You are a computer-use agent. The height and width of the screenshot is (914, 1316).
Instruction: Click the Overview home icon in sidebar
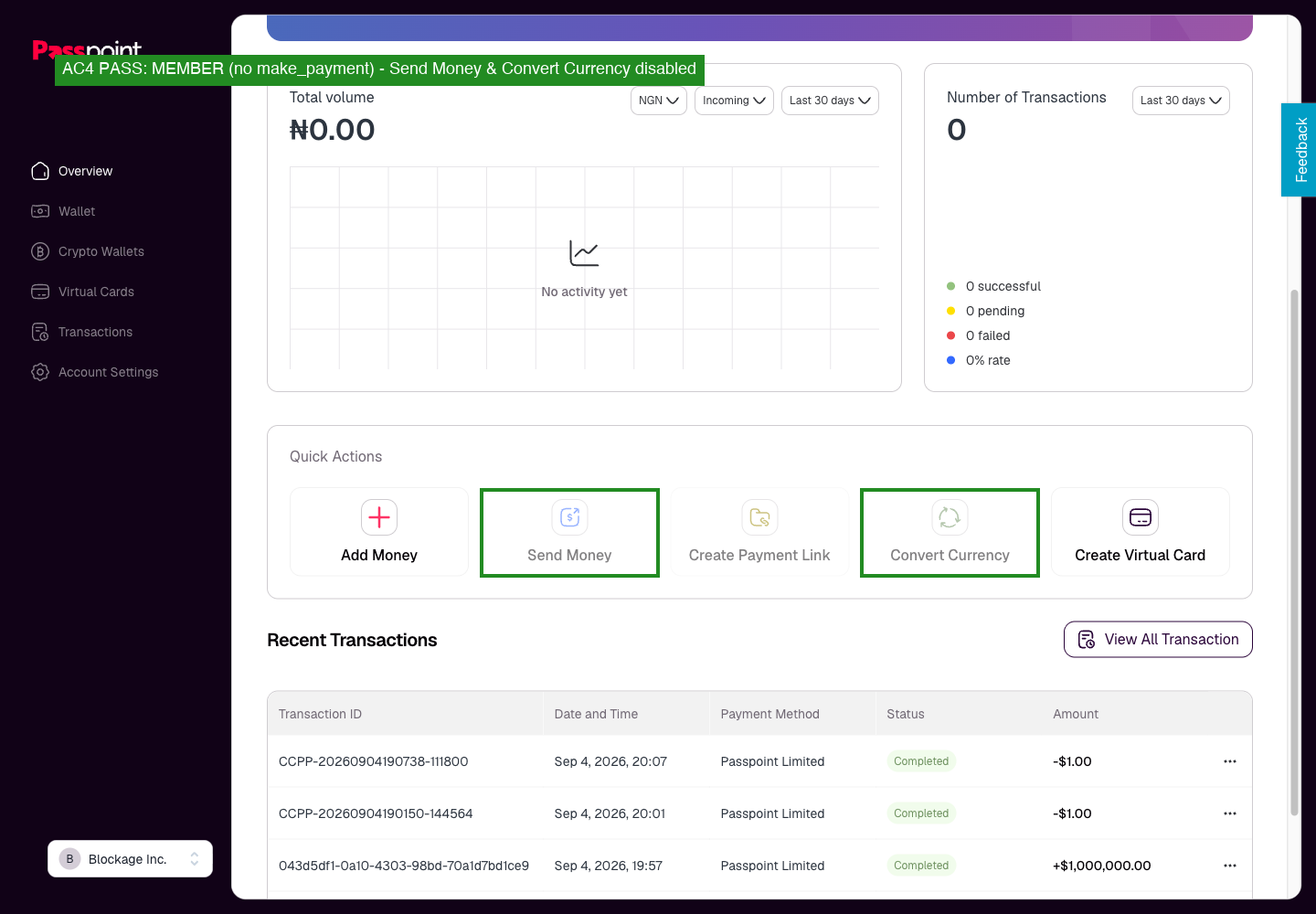[x=40, y=171]
